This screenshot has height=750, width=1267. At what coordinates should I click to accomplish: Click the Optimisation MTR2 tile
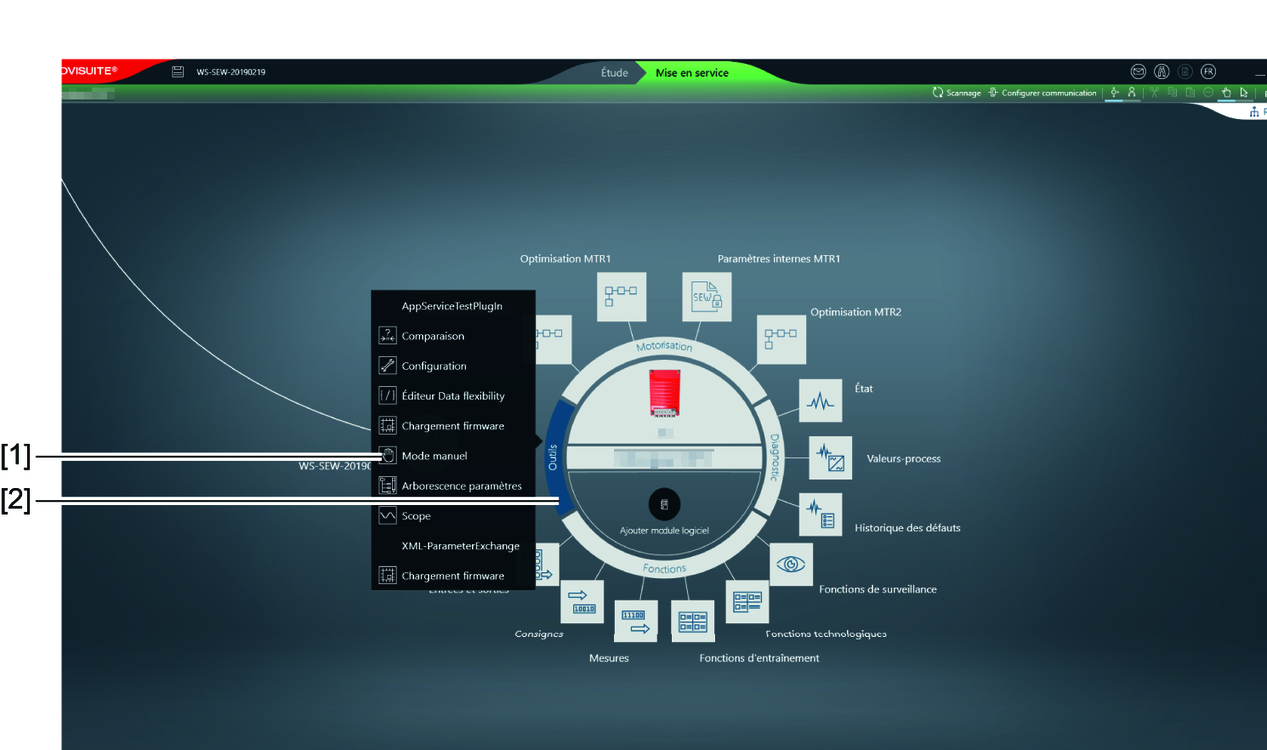pyautogui.click(x=781, y=339)
